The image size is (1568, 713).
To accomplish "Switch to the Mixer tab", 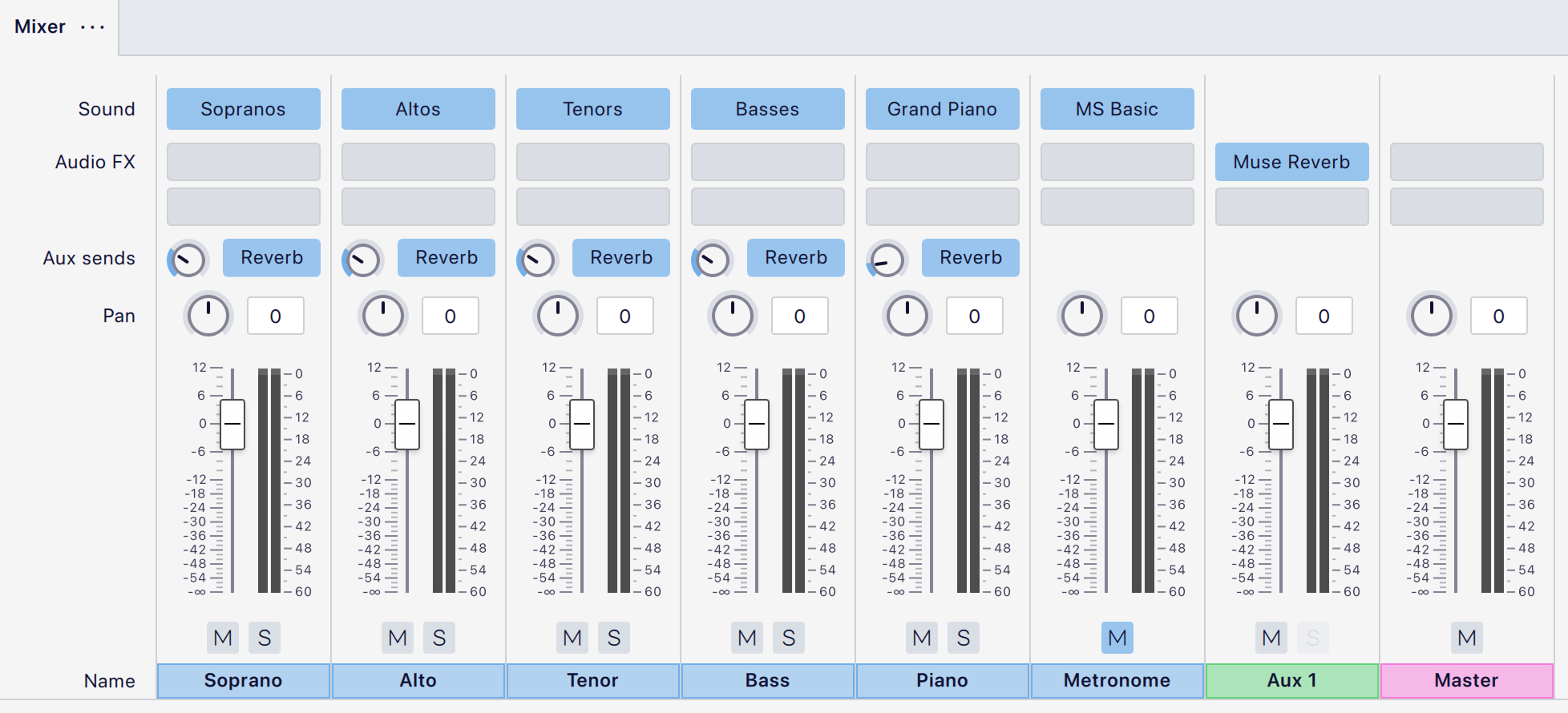I will pos(38,26).
